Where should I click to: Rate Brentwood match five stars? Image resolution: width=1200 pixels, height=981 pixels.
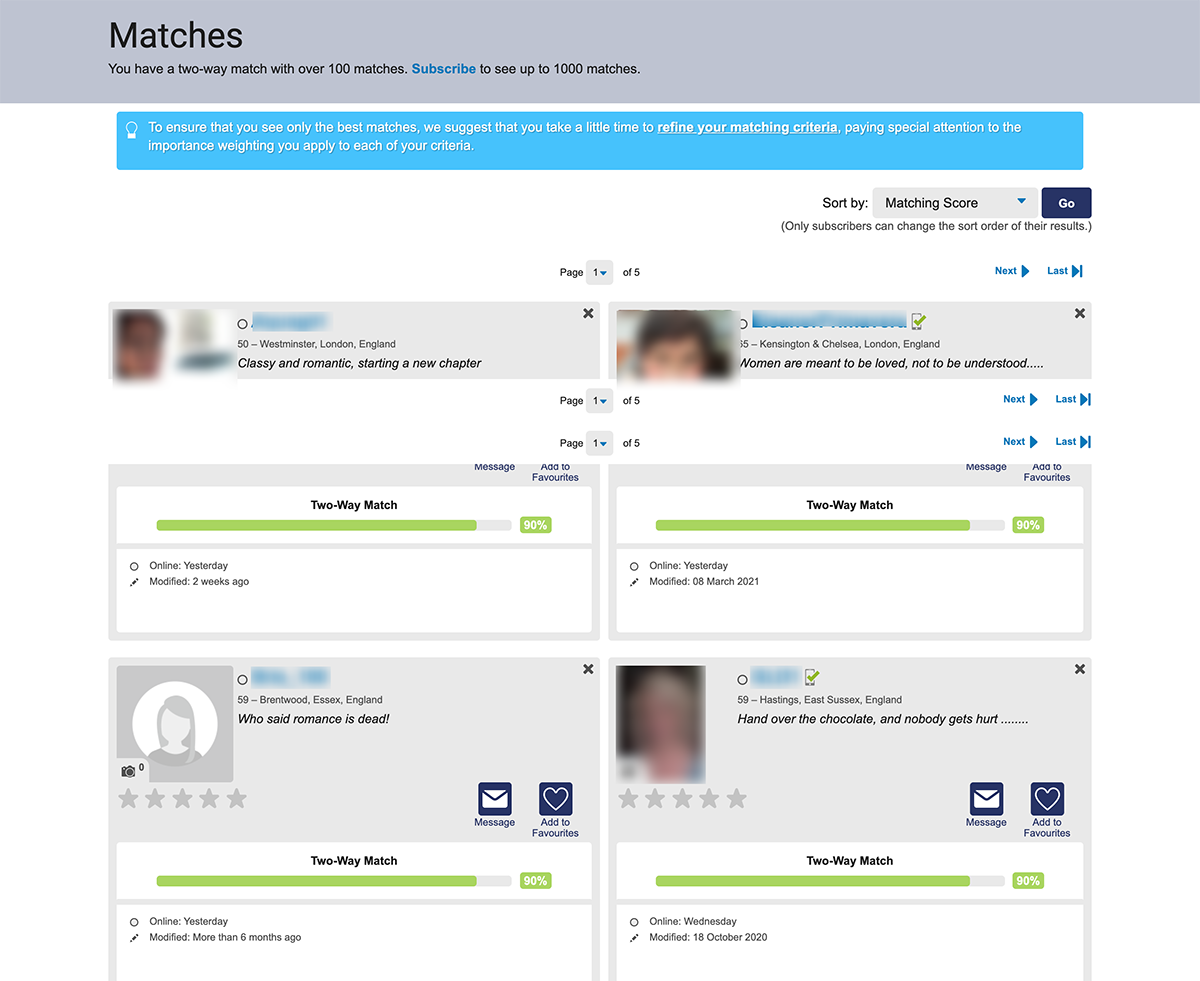(x=236, y=799)
